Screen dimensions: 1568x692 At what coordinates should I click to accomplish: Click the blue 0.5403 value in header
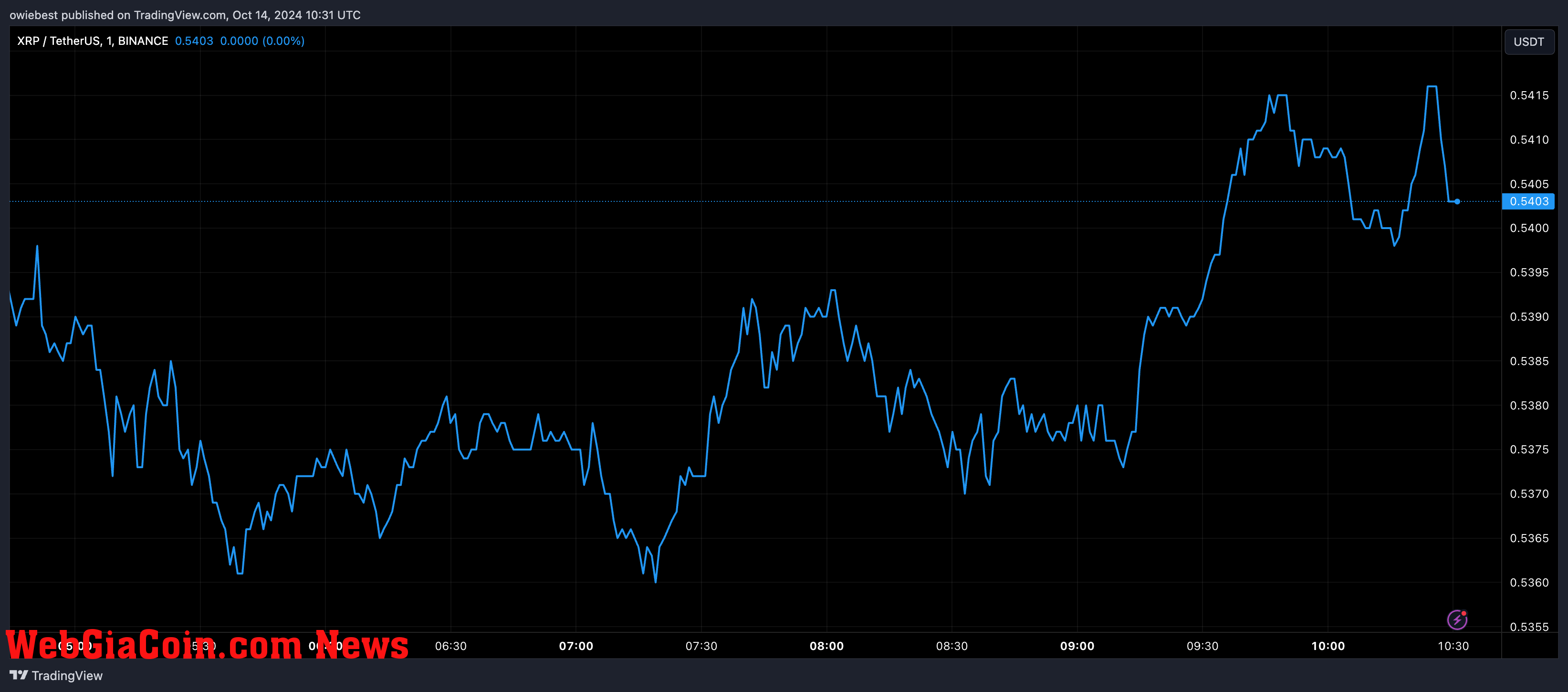(194, 41)
